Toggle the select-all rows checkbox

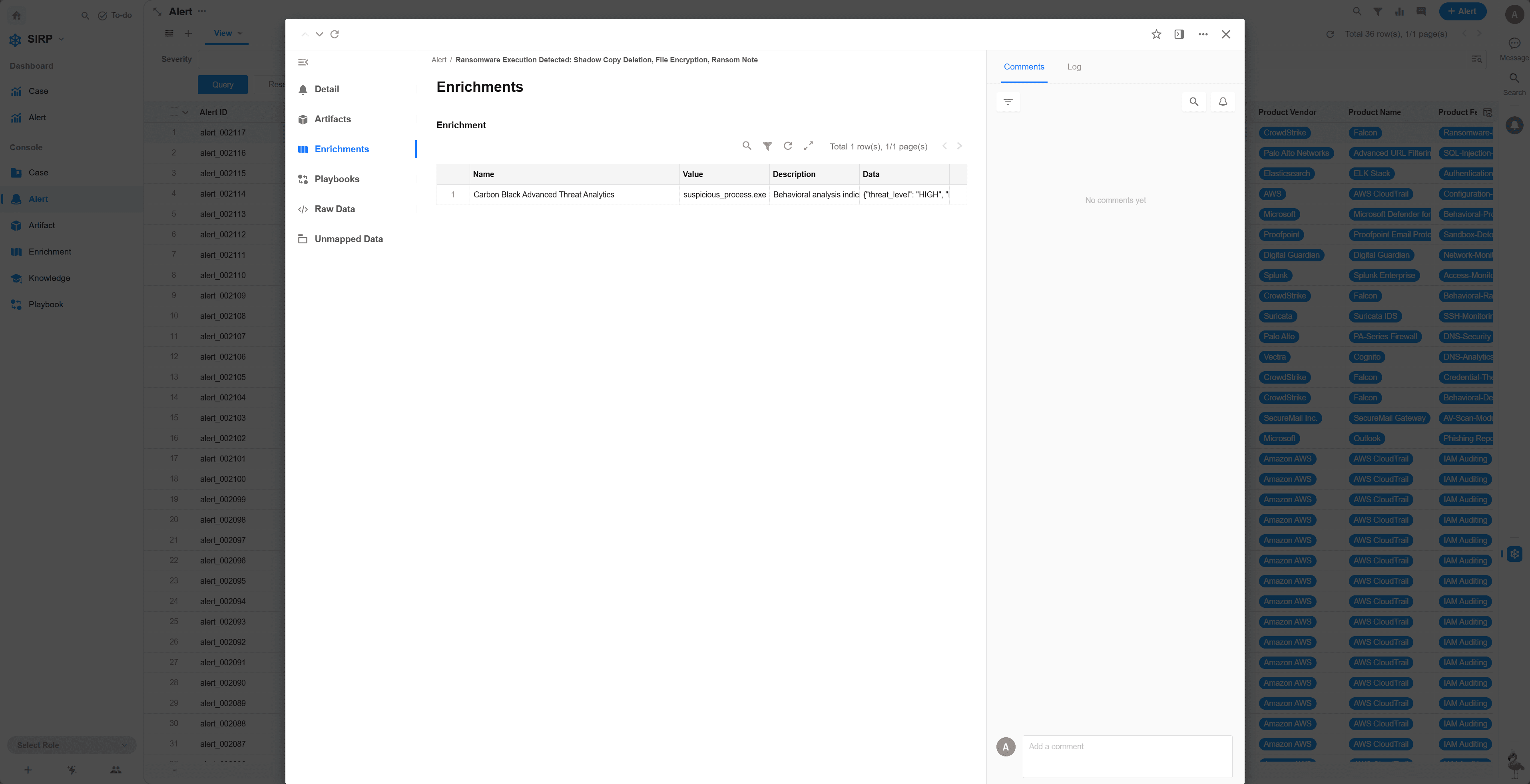tap(174, 112)
